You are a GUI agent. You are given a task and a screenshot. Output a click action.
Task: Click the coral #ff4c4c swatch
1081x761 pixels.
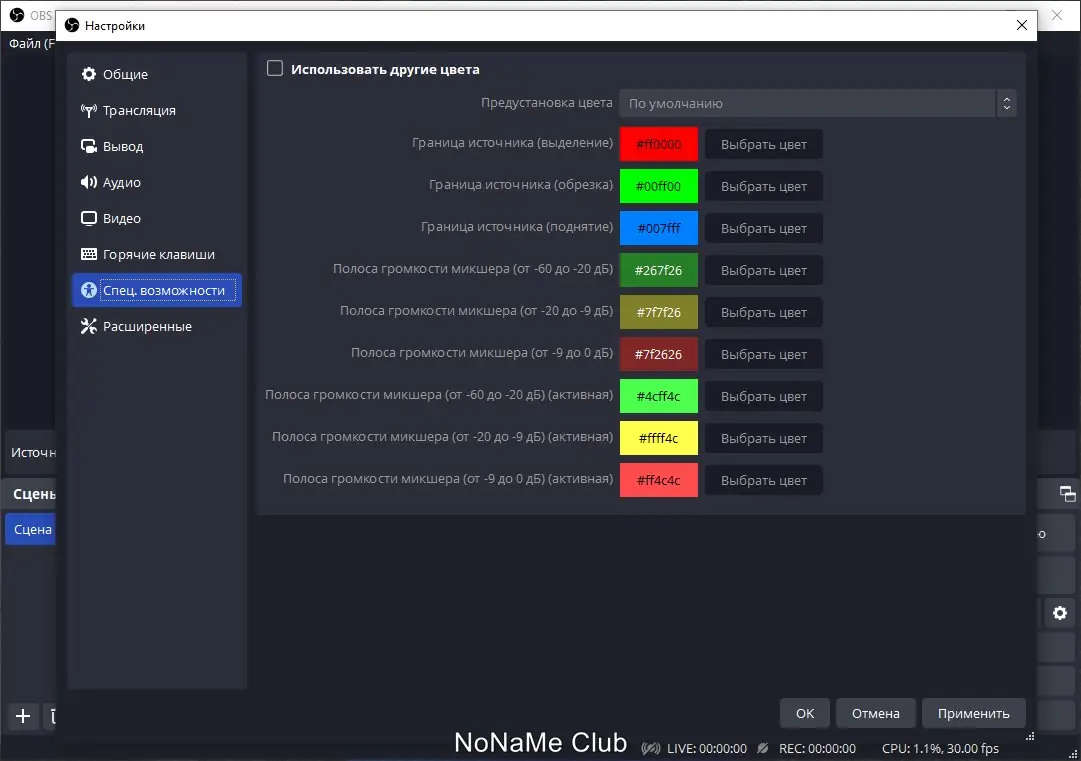(658, 480)
